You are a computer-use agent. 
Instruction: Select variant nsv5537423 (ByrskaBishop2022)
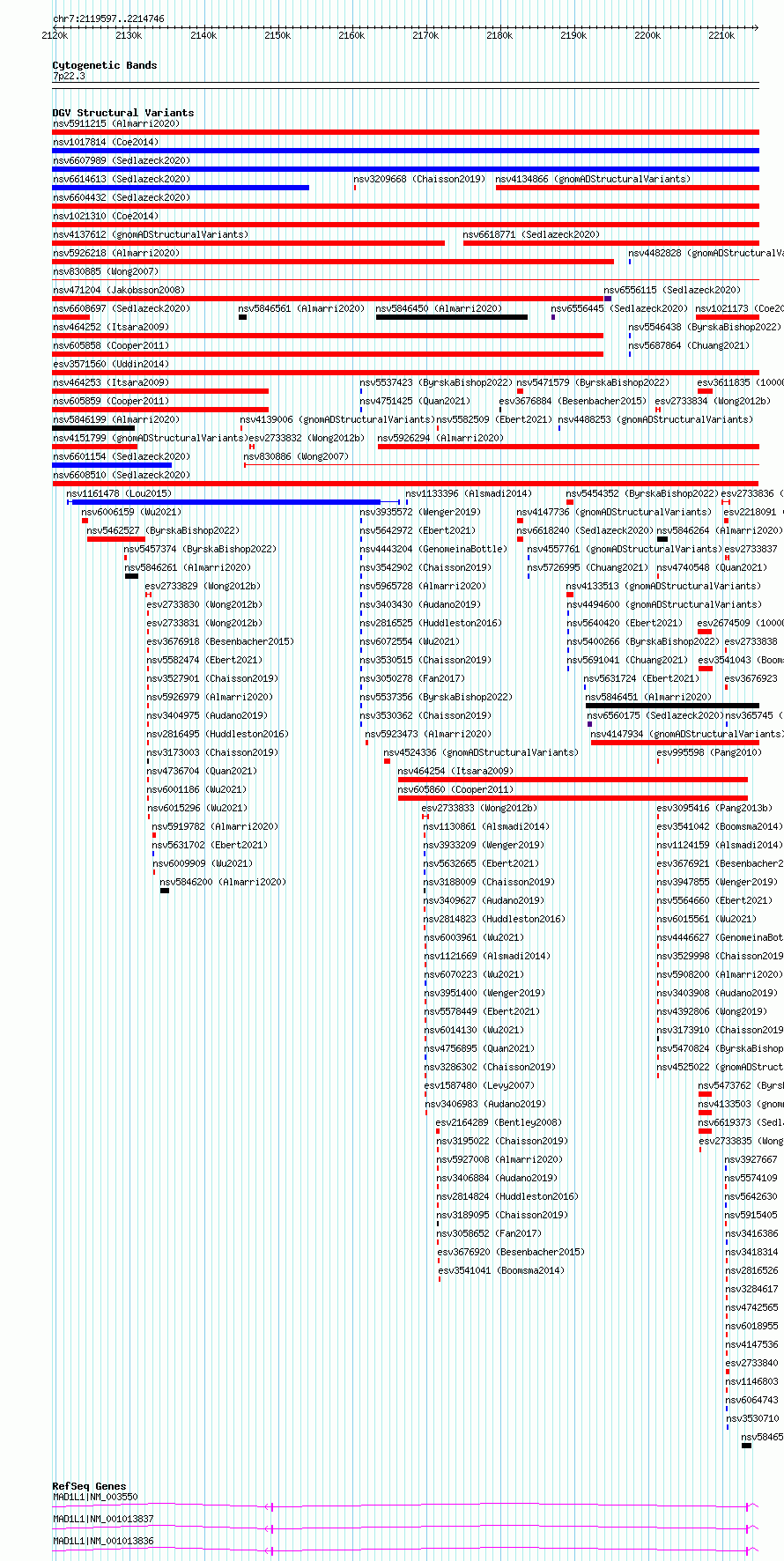[435, 383]
